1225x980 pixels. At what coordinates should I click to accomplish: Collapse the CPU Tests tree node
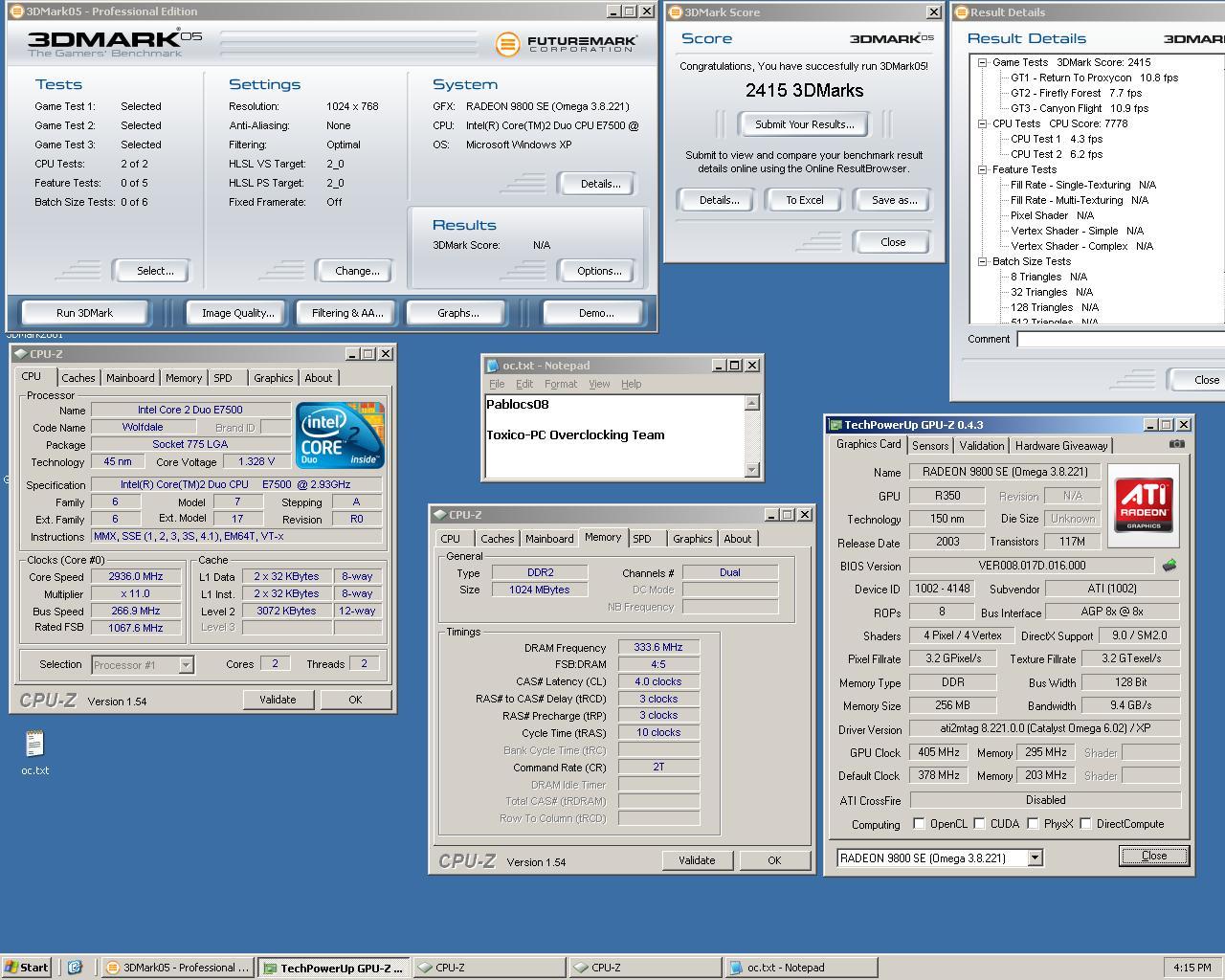pyautogui.click(x=982, y=123)
